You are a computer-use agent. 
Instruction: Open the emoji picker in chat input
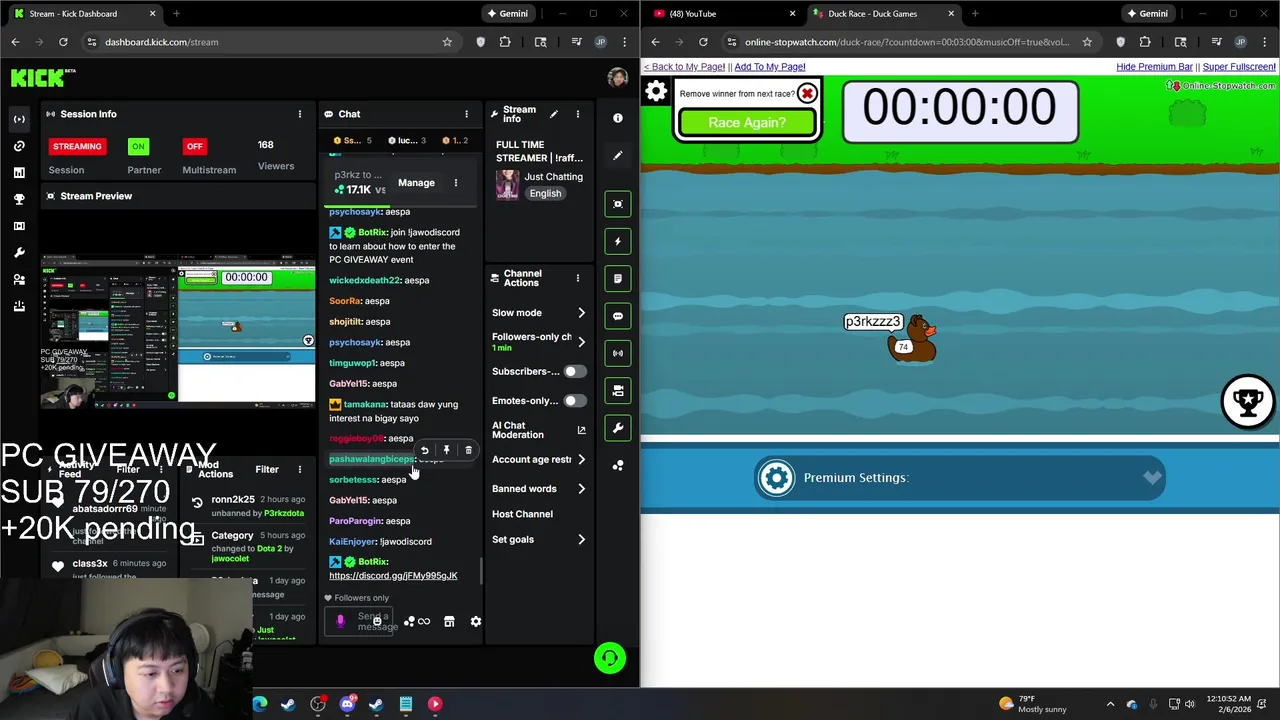(377, 621)
